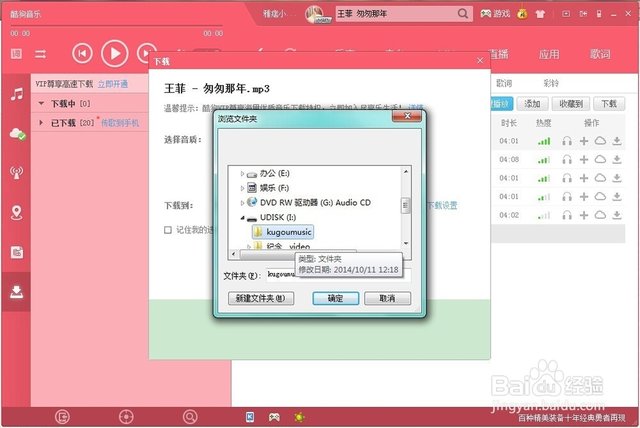Screen dimensions: 640x428
Task: Click the tree scrollbar up arrow
Action: tap(406, 171)
